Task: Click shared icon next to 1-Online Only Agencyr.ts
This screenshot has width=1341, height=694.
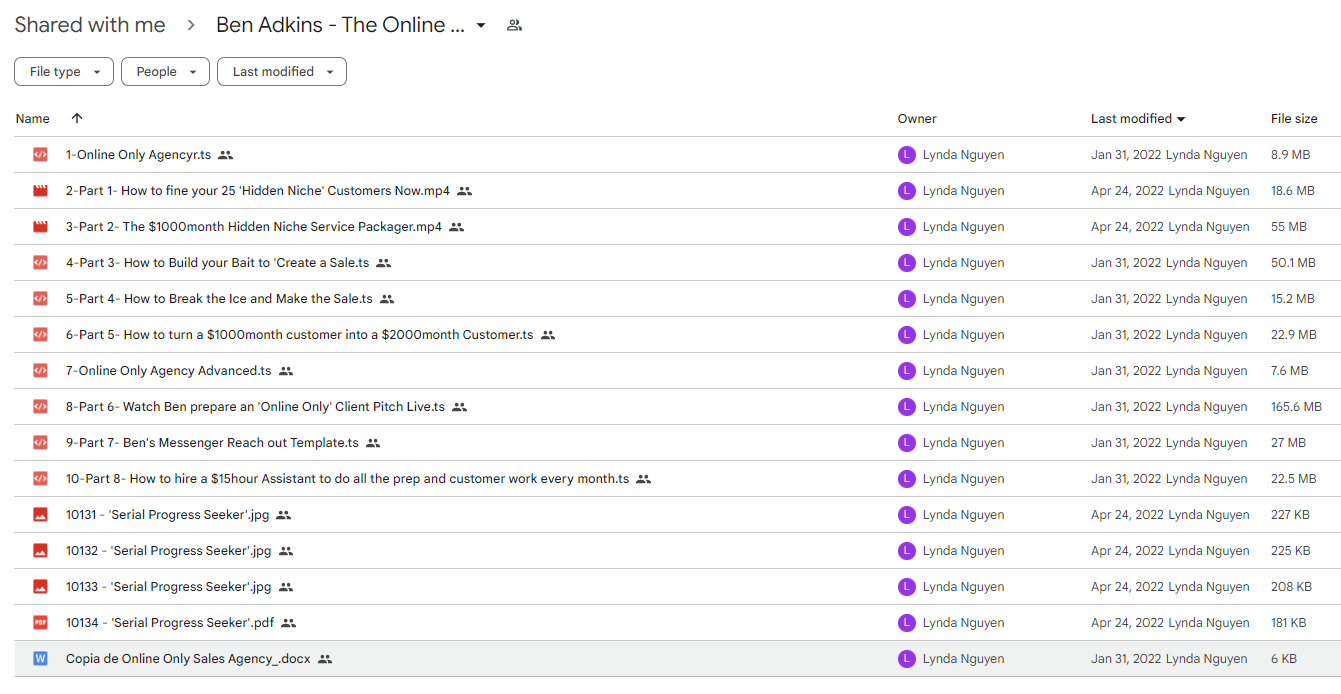Action: coord(225,155)
